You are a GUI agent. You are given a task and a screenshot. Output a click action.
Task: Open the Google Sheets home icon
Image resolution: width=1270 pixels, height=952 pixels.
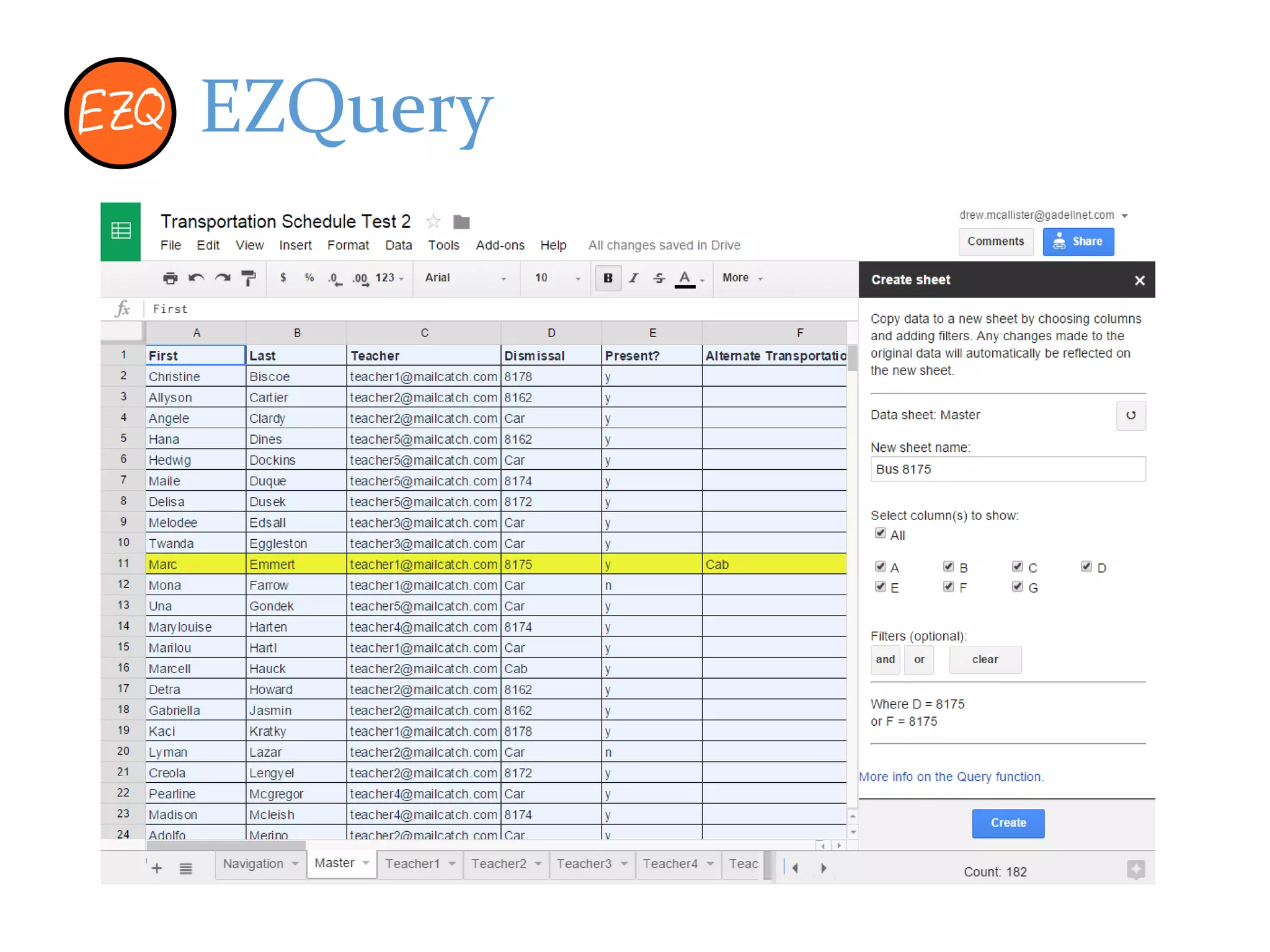tap(120, 231)
